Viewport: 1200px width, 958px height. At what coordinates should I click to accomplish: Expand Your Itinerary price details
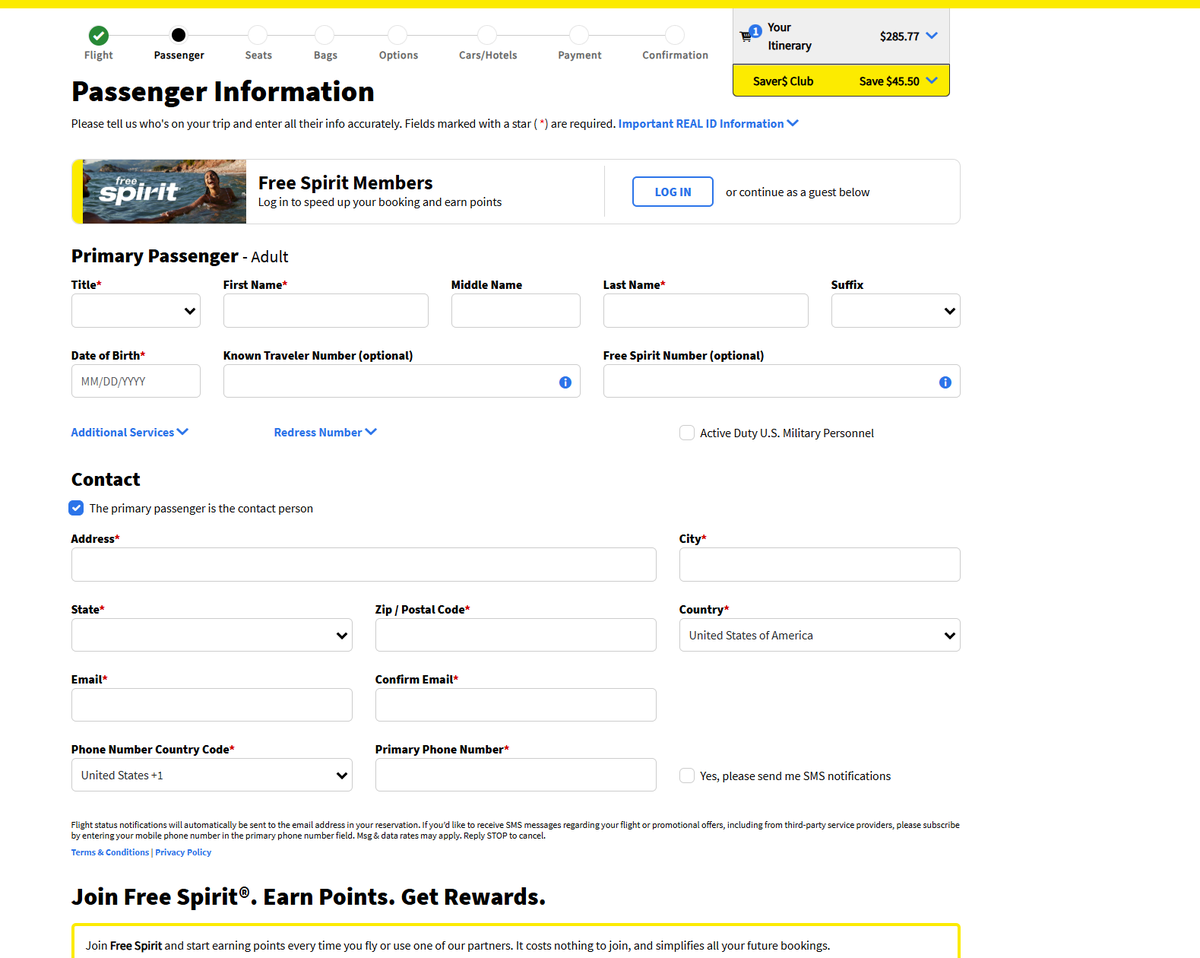(x=932, y=36)
